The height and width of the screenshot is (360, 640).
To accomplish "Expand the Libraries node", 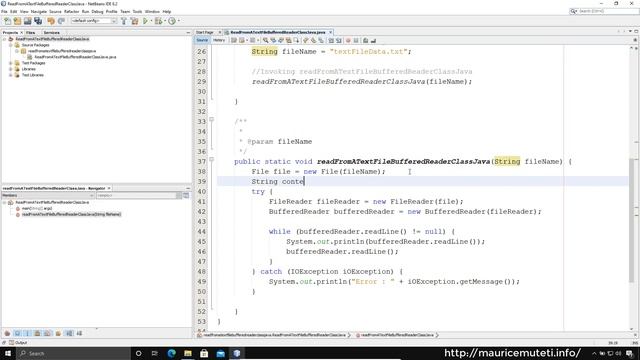I will pos(11,69).
